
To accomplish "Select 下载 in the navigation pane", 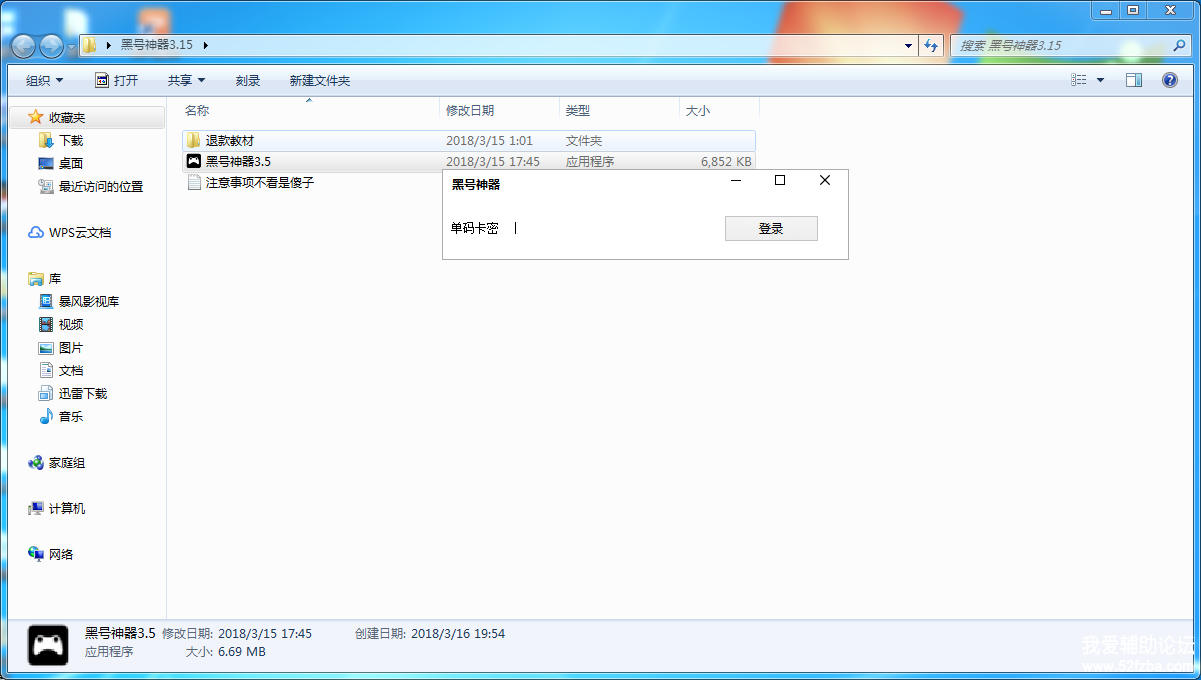I will click(71, 141).
